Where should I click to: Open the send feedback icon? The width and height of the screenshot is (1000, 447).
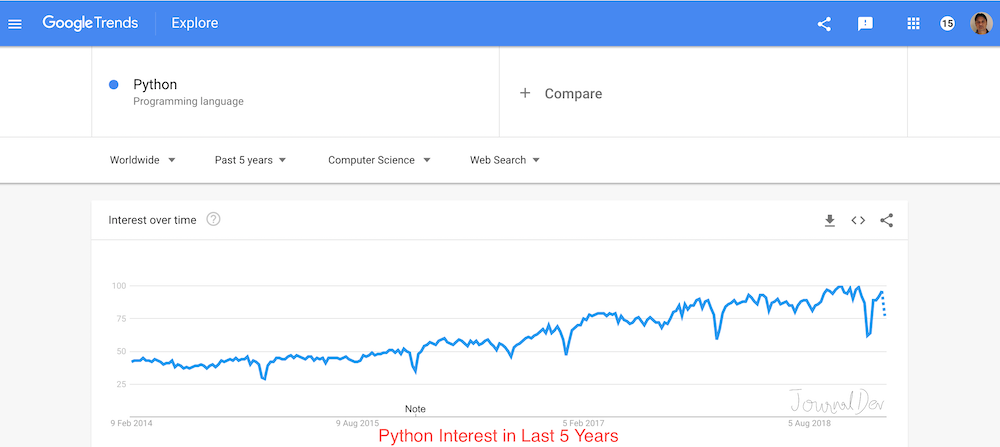(x=866, y=24)
